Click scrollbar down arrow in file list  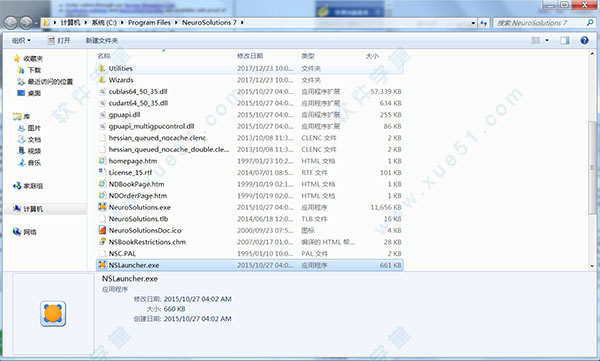(592, 266)
